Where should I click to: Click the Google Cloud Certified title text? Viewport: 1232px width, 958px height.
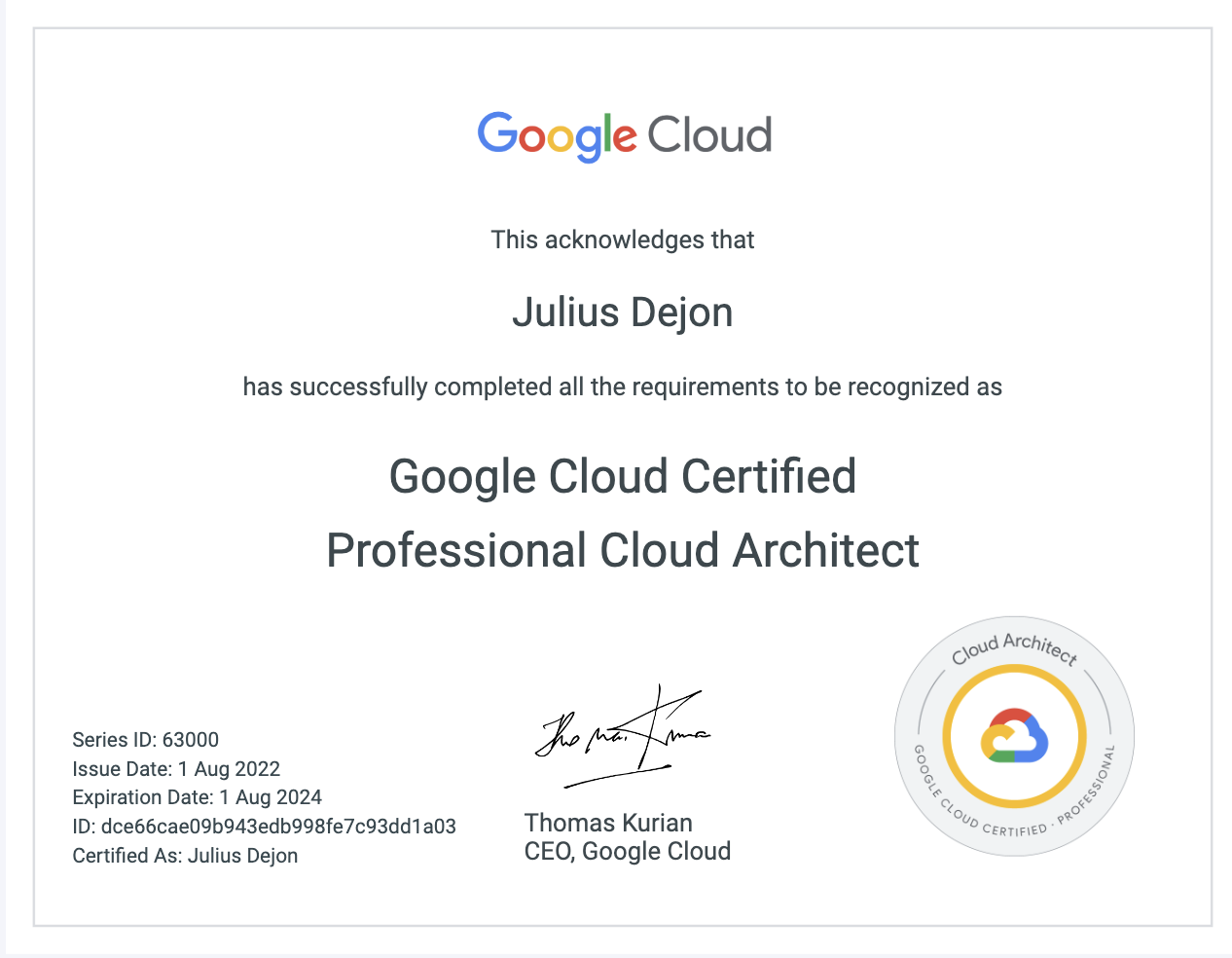tap(622, 476)
